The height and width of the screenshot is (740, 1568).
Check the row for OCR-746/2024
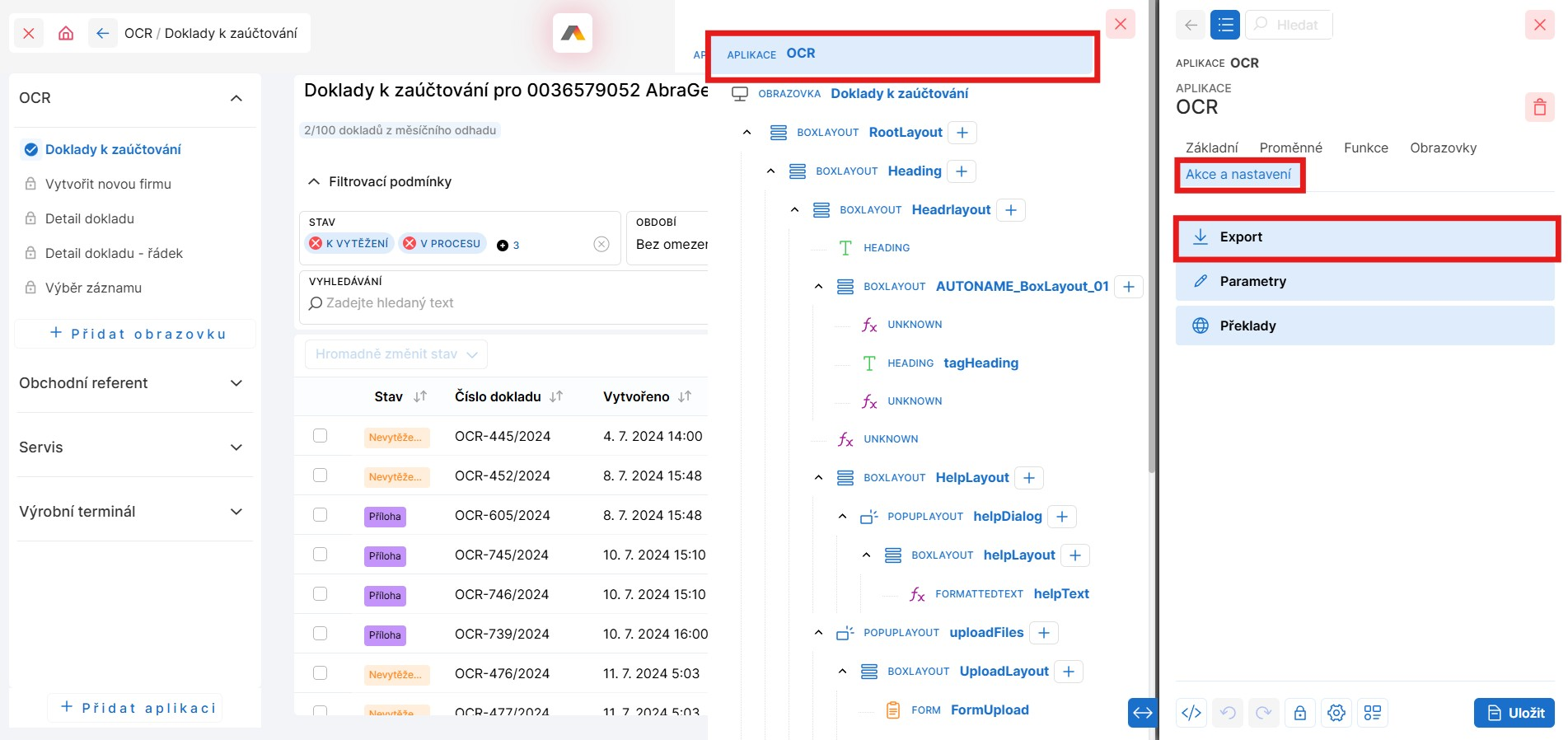pos(321,594)
